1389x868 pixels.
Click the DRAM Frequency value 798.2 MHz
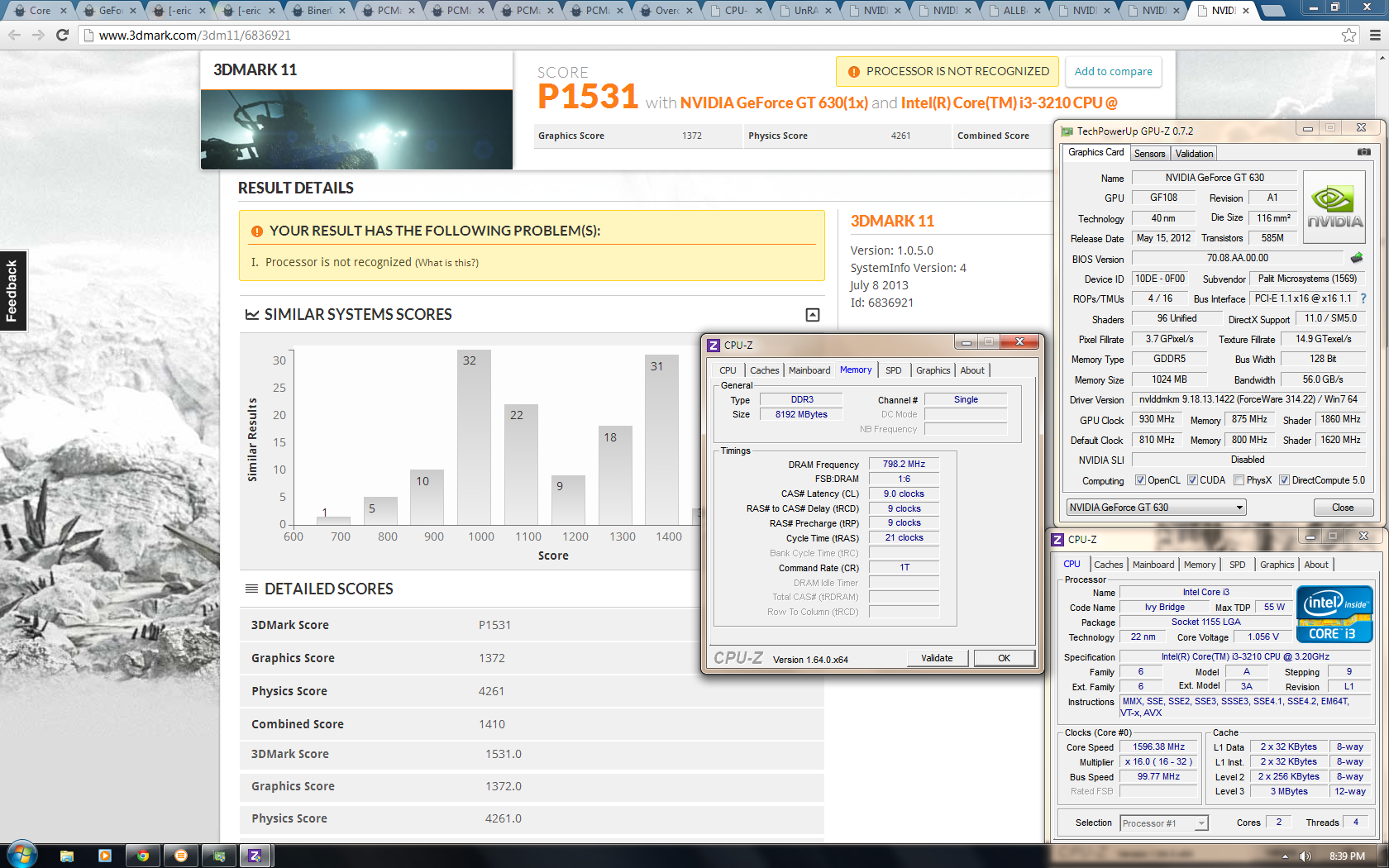(904, 465)
